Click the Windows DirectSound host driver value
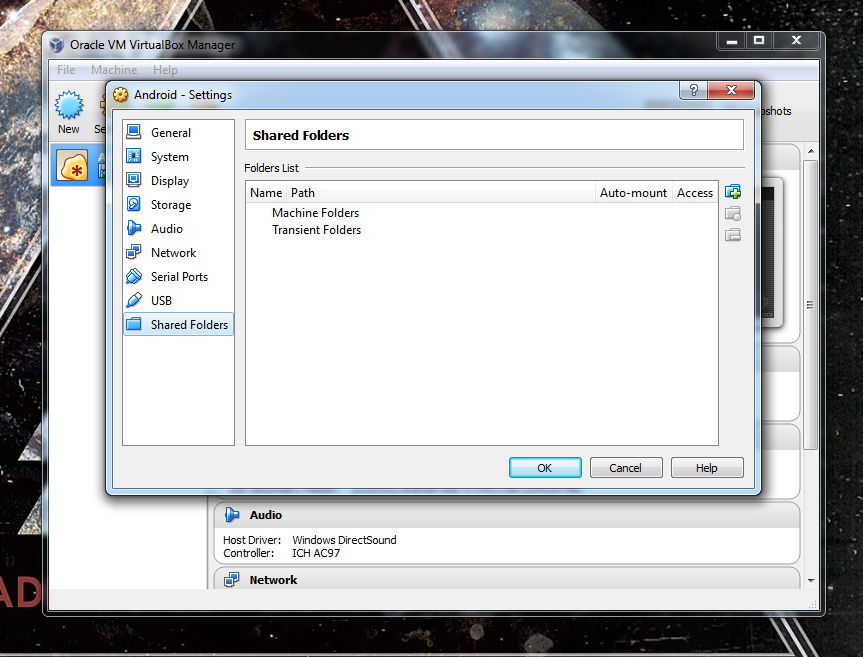Image resolution: width=863 pixels, height=657 pixels. pos(344,540)
